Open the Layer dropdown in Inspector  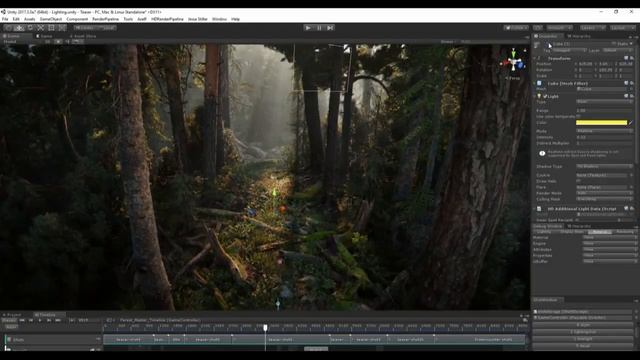618,50
